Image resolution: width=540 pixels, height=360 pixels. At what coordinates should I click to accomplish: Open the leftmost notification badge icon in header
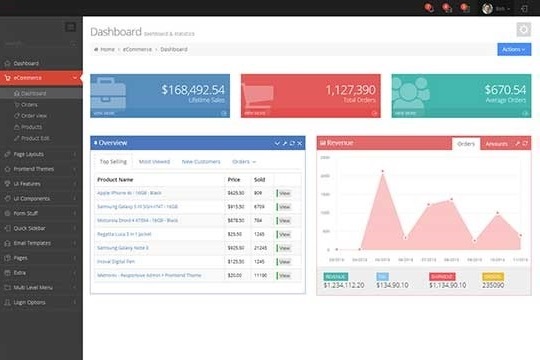(429, 8)
